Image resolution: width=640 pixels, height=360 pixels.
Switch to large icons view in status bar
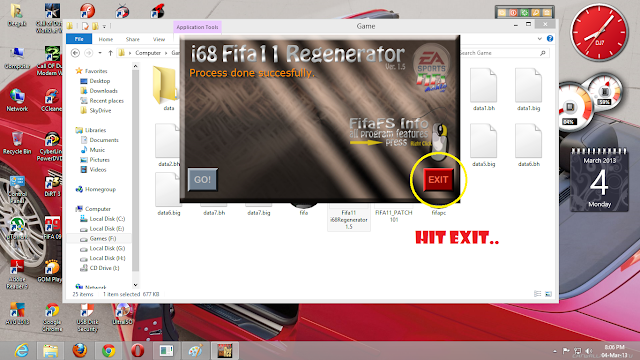[549, 294]
